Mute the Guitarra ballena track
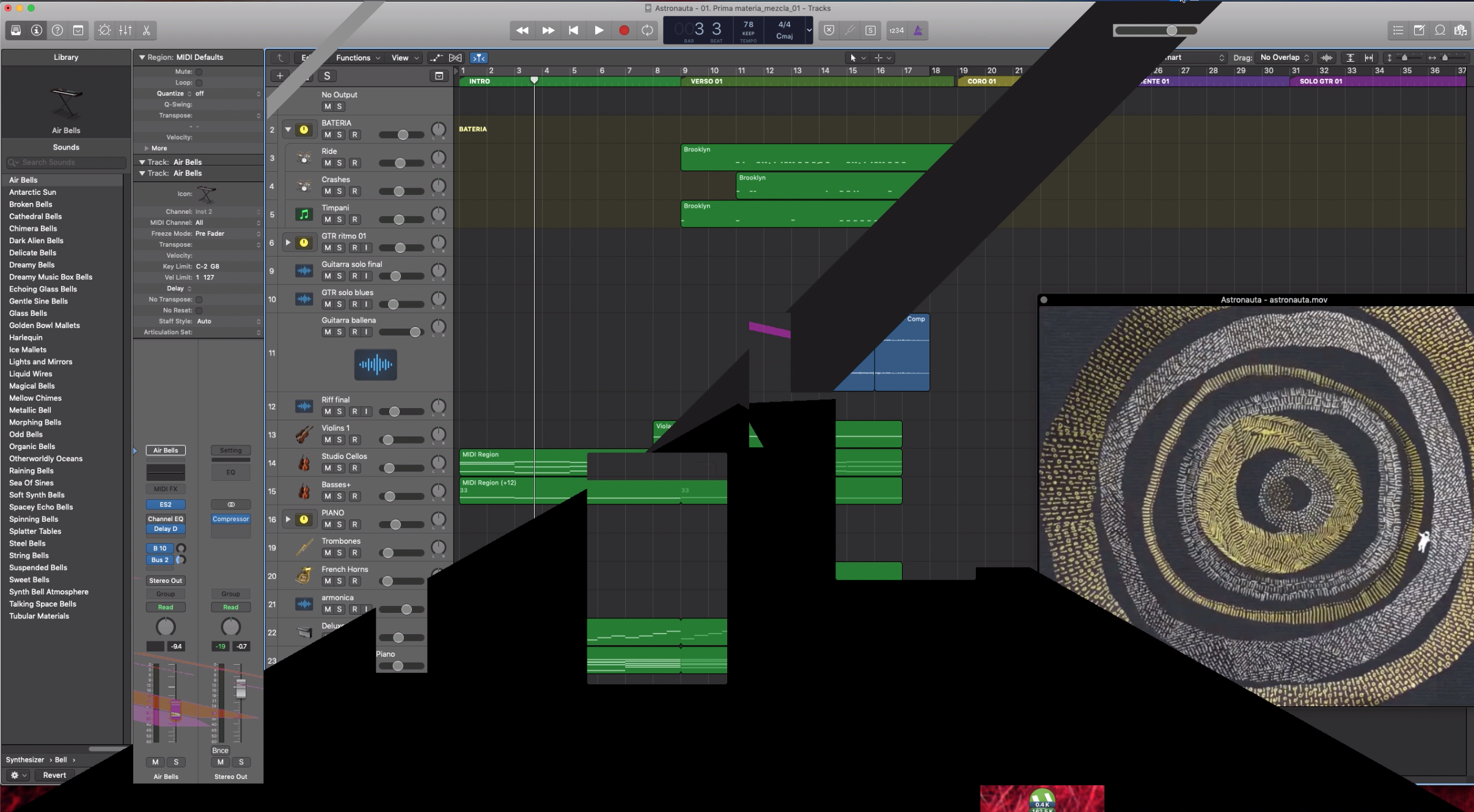Screen dimensions: 1474x812 [x=324, y=331]
